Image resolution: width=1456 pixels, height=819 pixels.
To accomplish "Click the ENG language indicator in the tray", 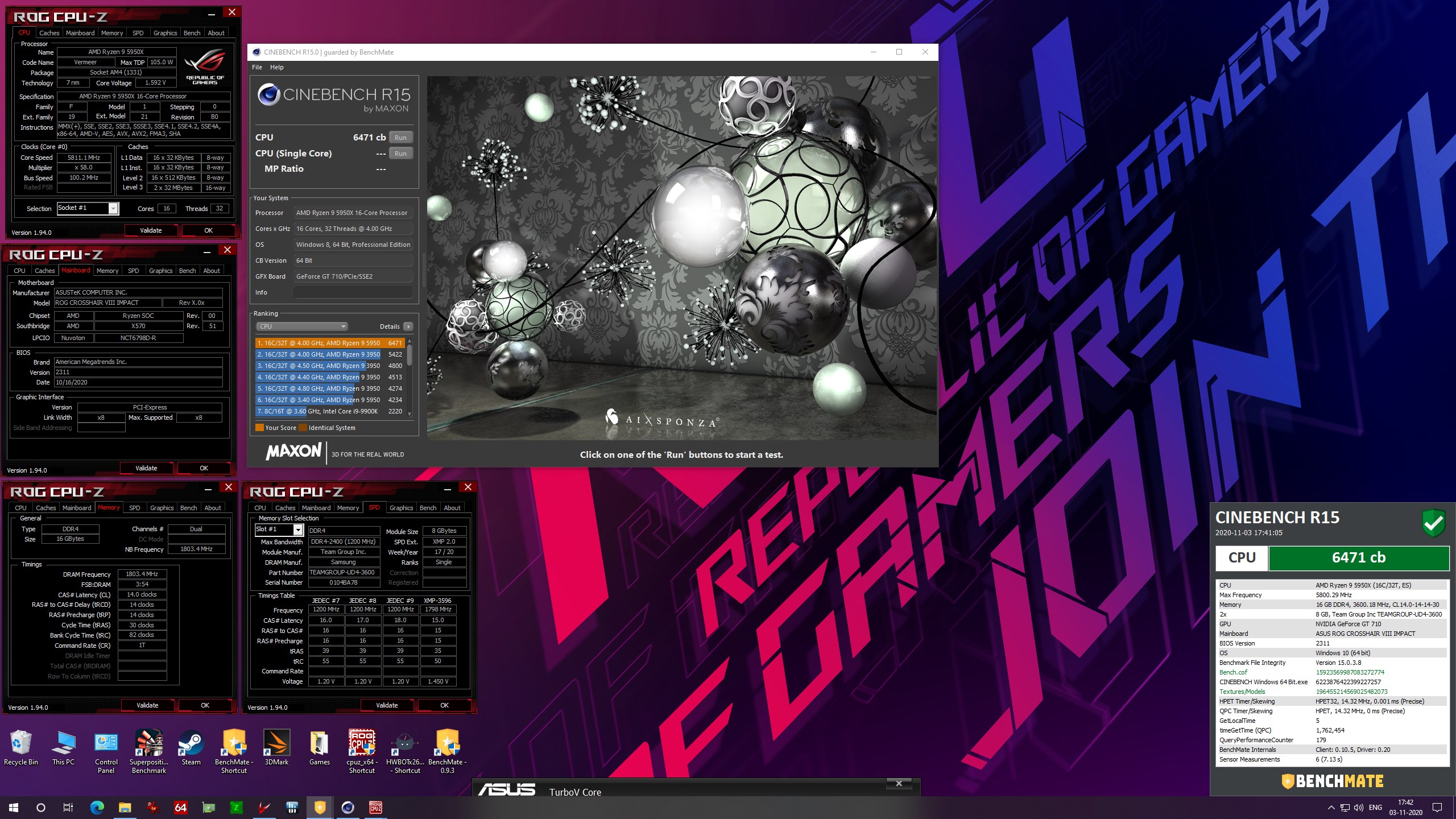I will point(1375,808).
